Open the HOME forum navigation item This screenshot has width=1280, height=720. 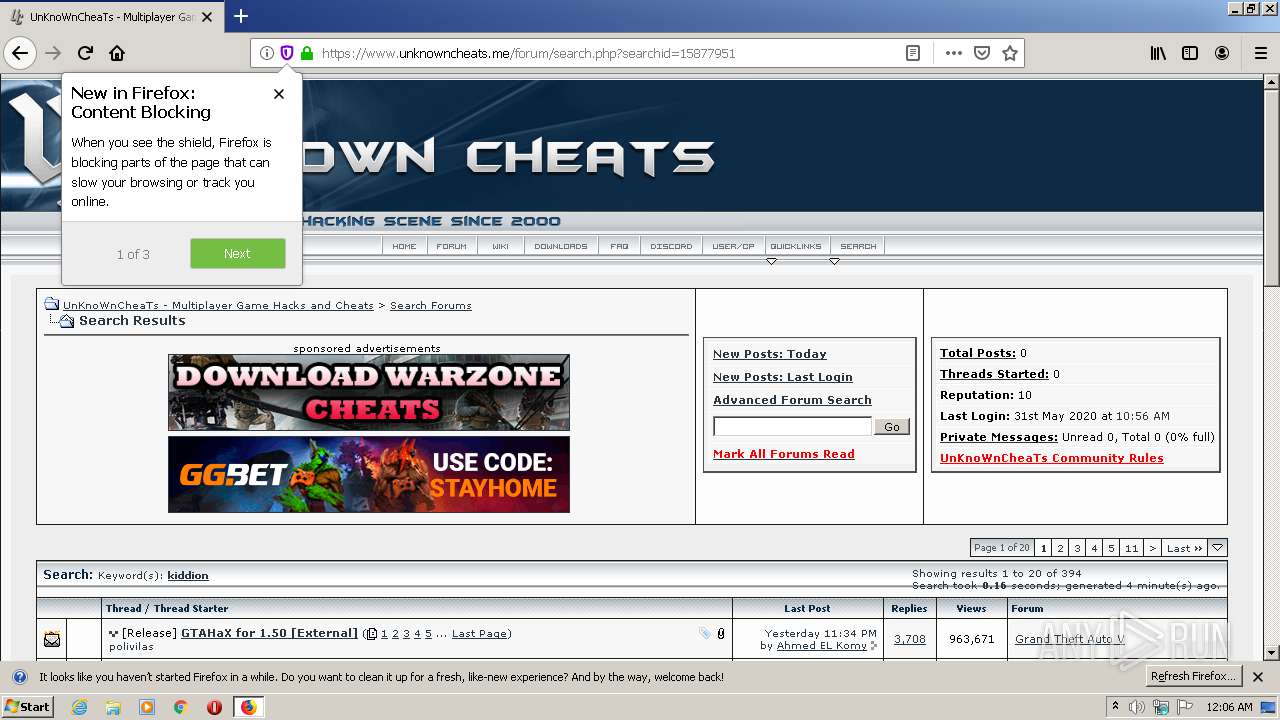[405, 246]
